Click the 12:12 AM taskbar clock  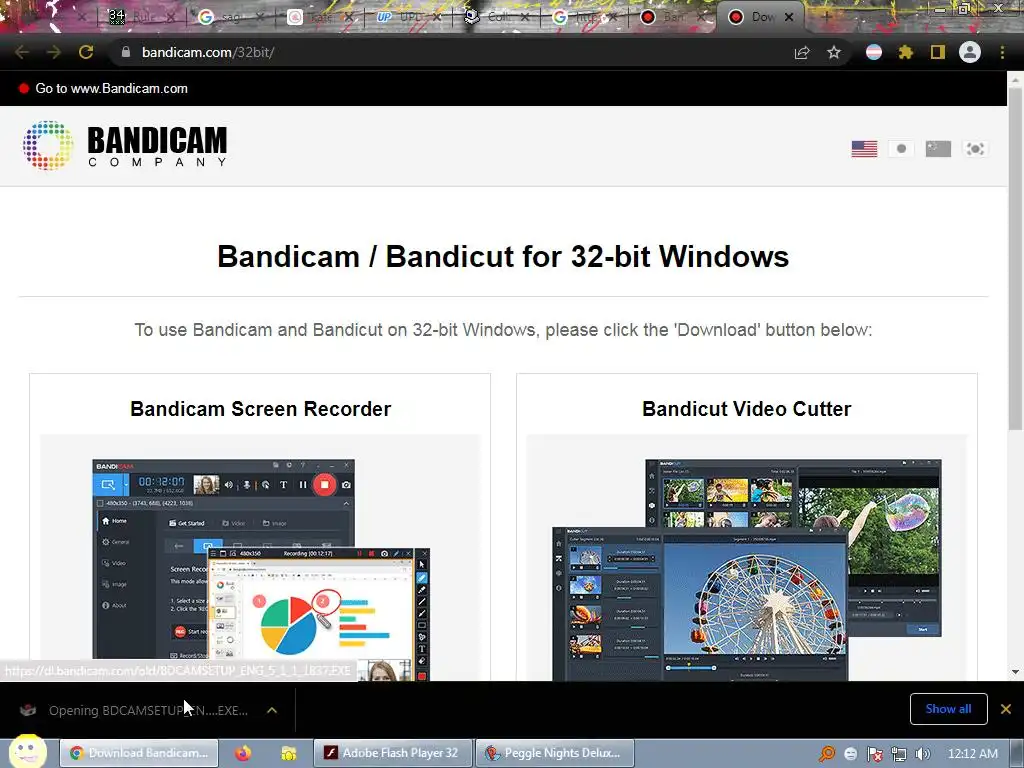(972, 754)
